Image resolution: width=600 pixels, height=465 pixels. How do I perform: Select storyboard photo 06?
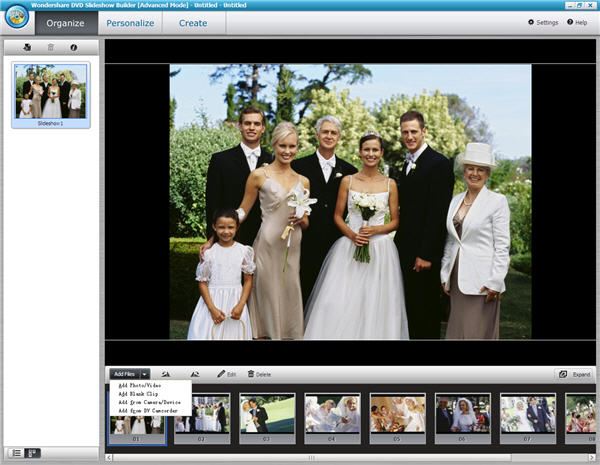click(x=463, y=419)
